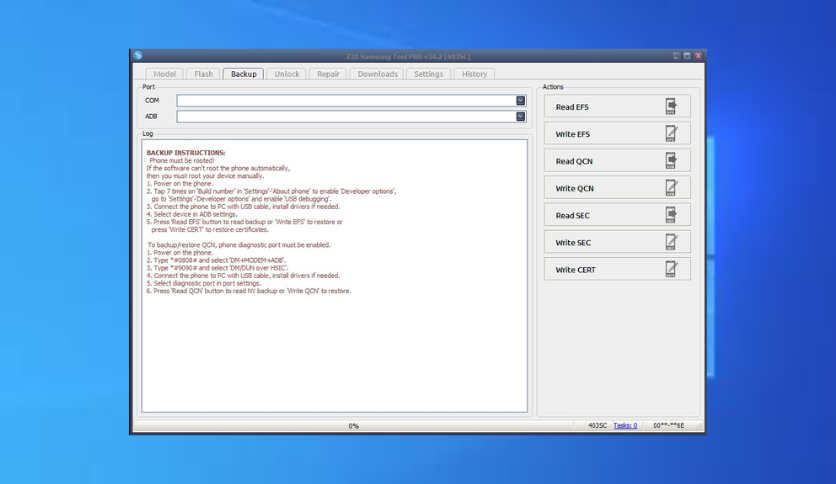Click the Write QCN pencil icon
This screenshot has height=484, width=836.
click(671, 188)
